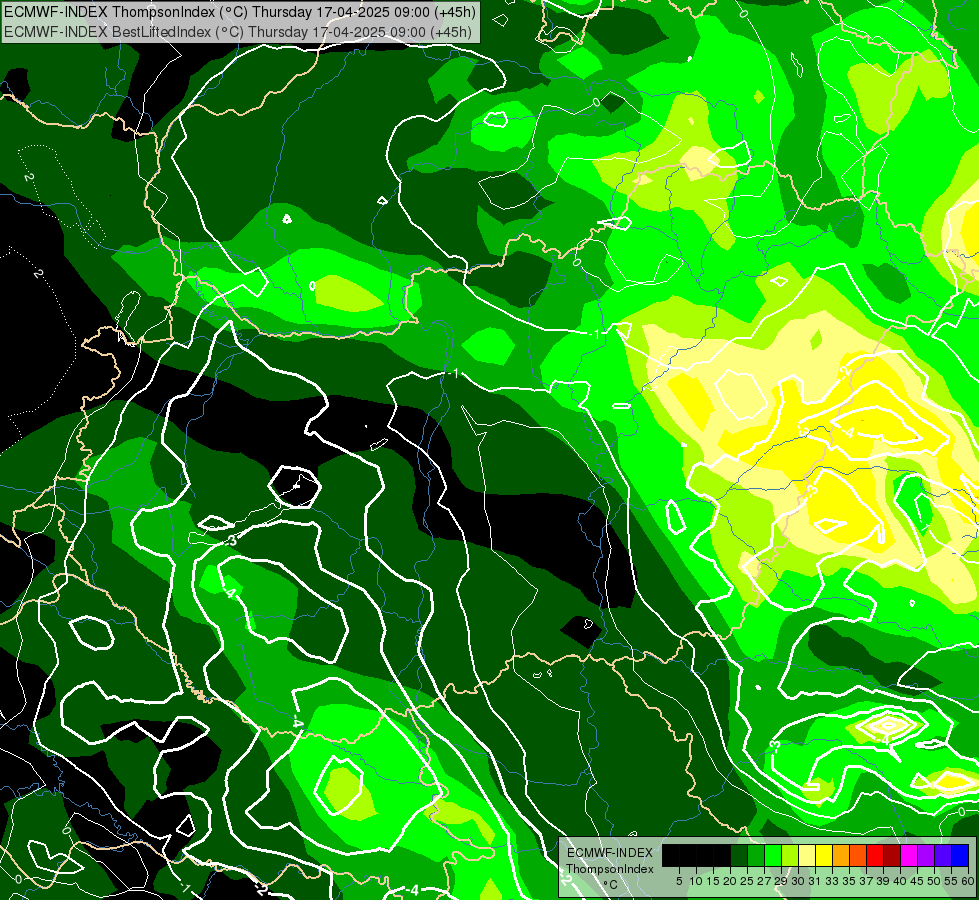Viewport: 979px width, 900px height.
Task: Click the legend tick value 60
Action: [x=968, y=881]
